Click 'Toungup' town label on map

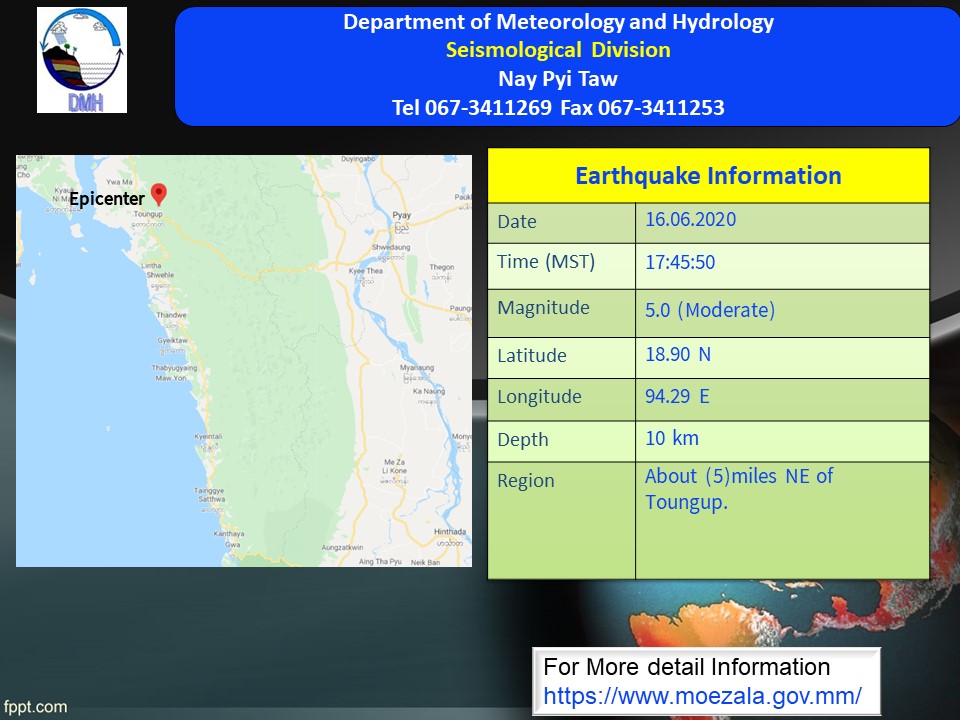tap(148, 214)
